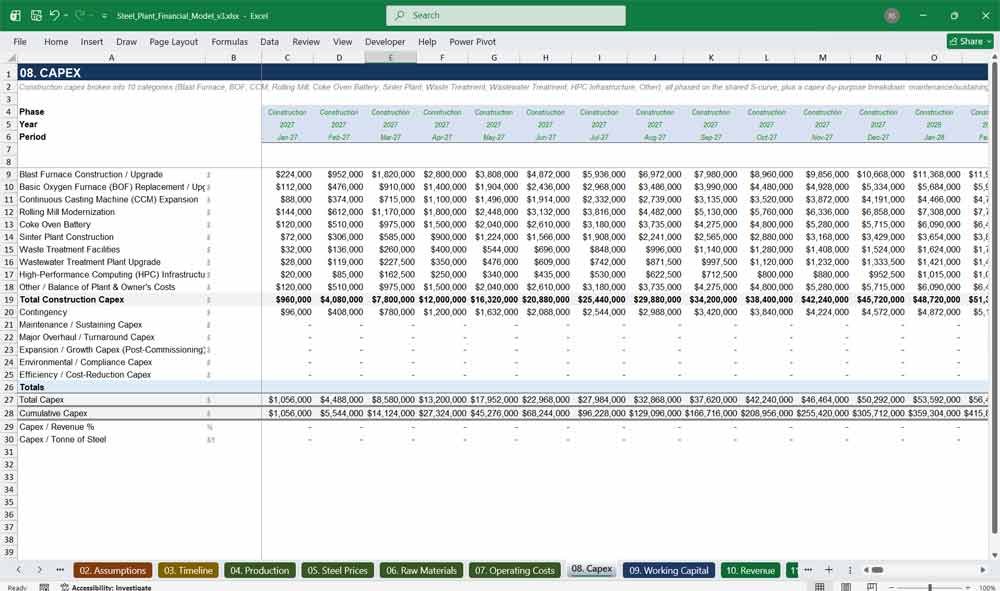Select the Capex / Tonne of Steel cell

pos(111,439)
